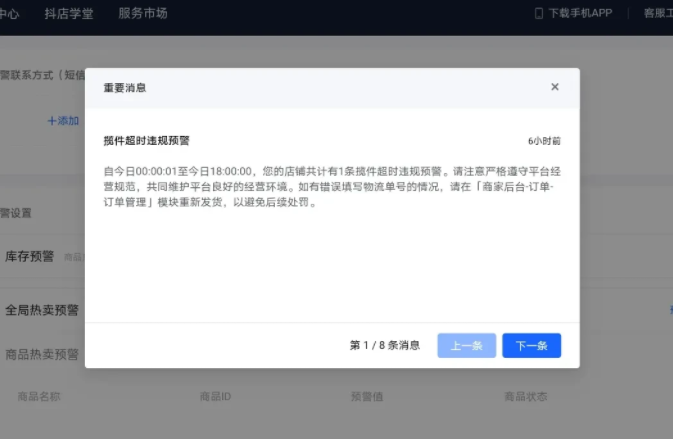Go to next message with 下一条
Screen dimensions: 673x439
pyautogui.click(x=531, y=345)
